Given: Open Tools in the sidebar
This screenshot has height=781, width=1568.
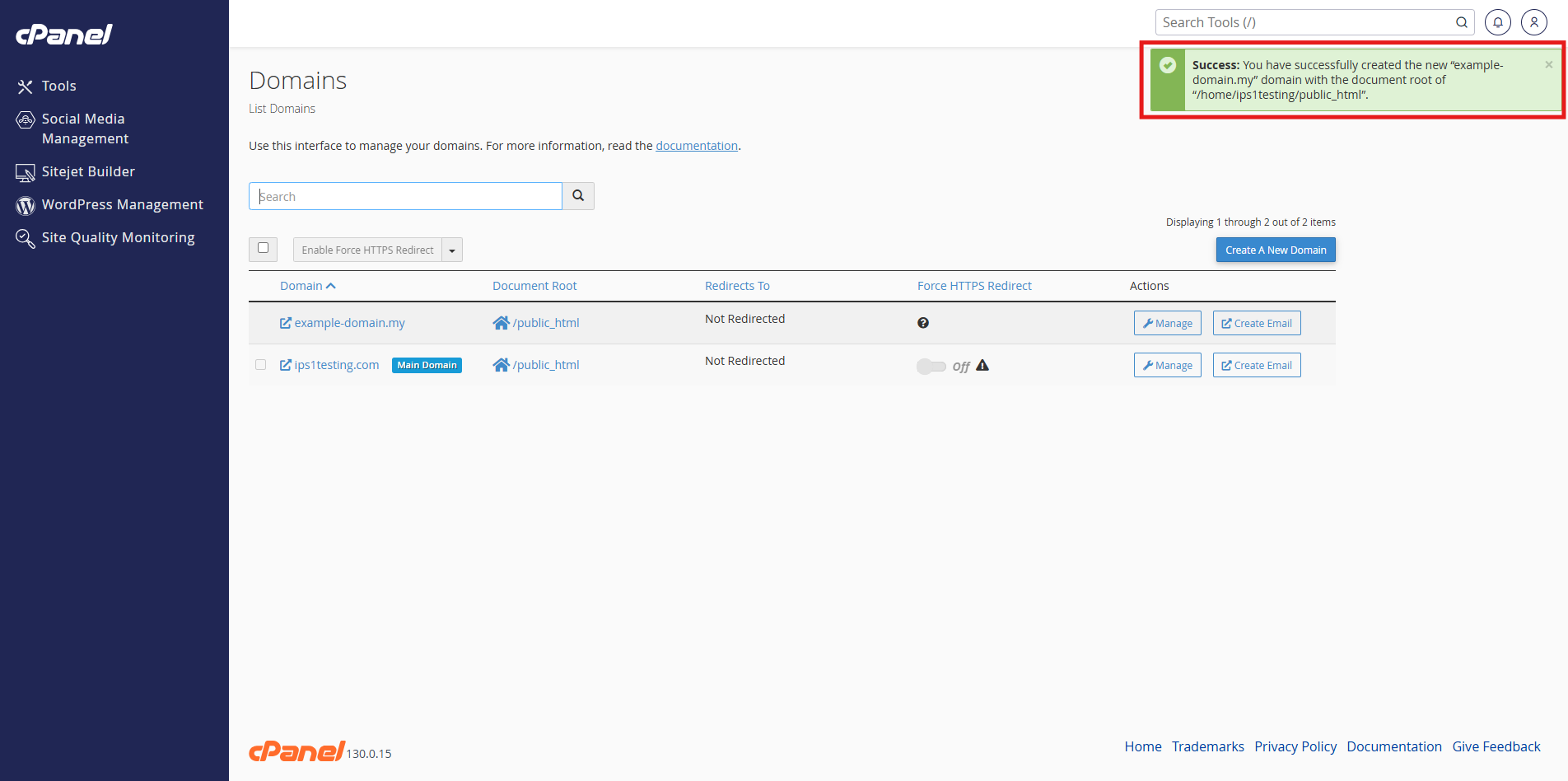Looking at the screenshot, I should click(x=58, y=86).
